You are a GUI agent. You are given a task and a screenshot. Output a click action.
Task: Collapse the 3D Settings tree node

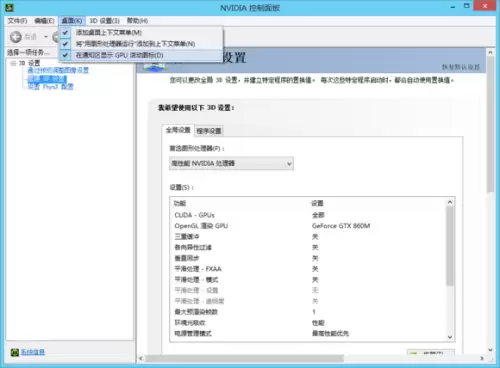[13, 63]
